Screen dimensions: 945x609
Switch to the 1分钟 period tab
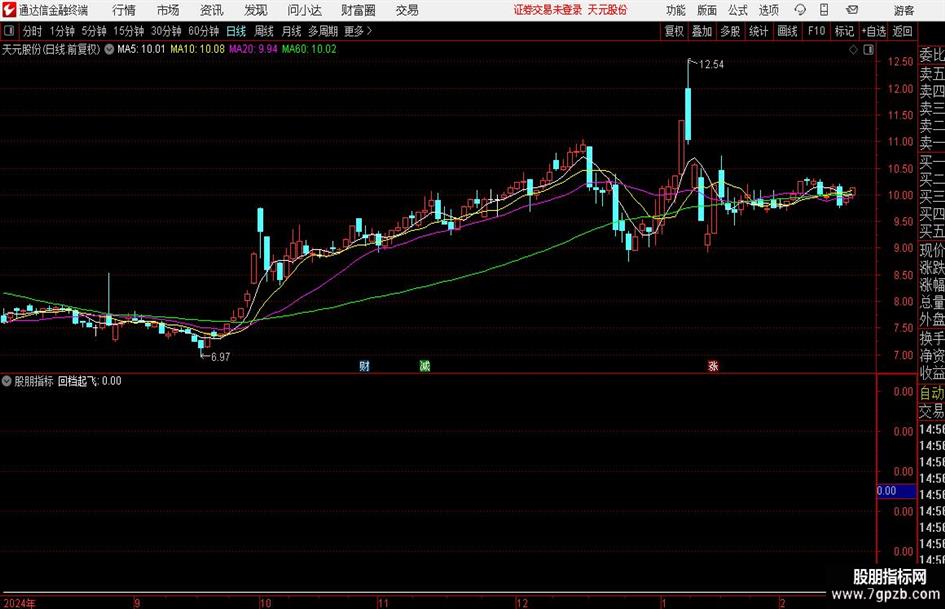(x=62, y=31)
